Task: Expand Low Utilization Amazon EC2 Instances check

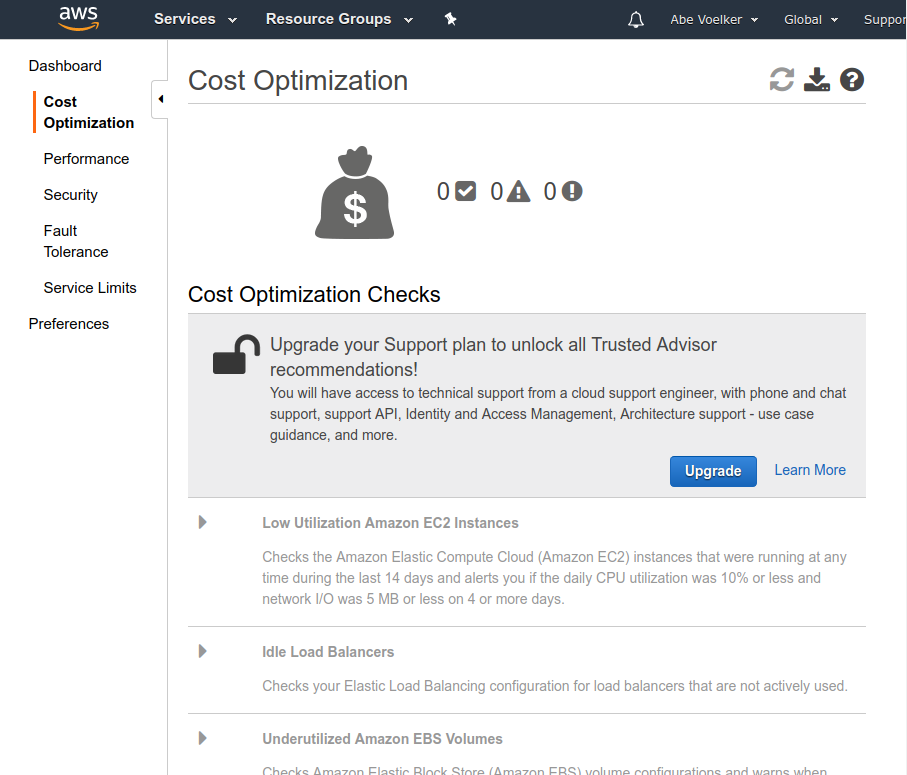Action: click(x=203, y=522)
